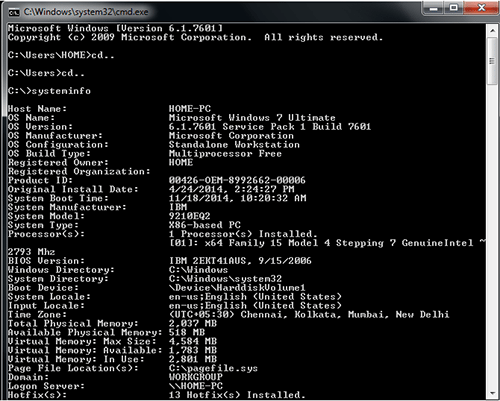The height and width of the screenshot is (401, 500).
Task: Click the System Model 9210EQ2 value
Action: point(190,216)
